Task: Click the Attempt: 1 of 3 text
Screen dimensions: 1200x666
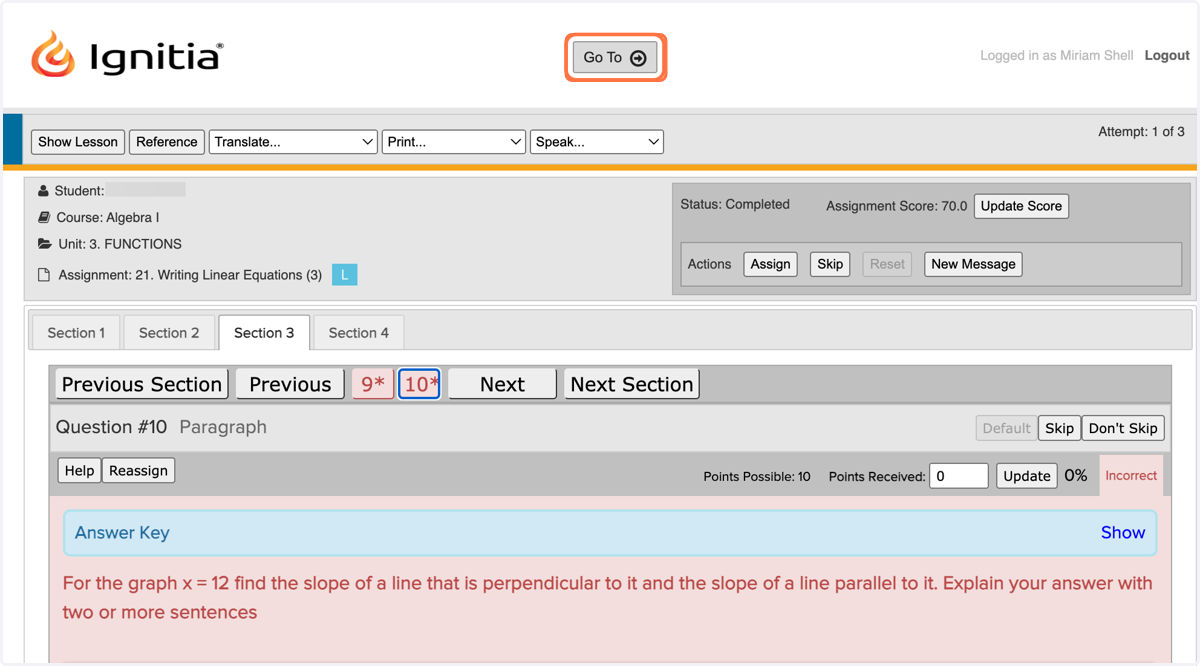Action: 1141,132
